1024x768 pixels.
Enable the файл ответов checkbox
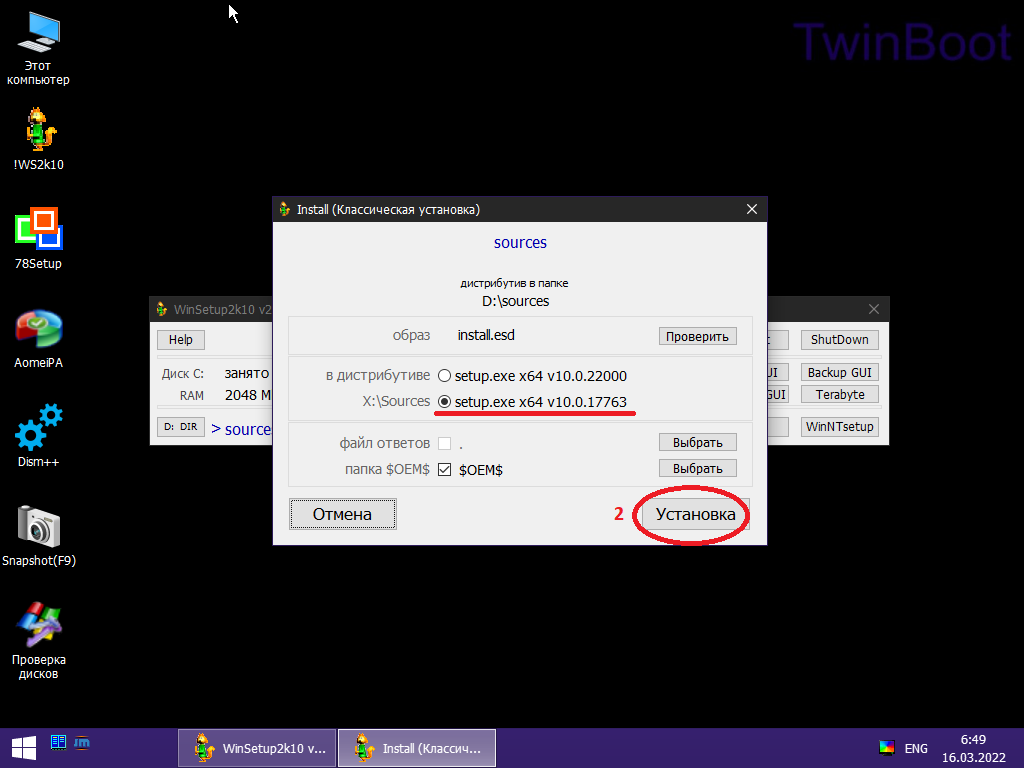click(444, 443)
